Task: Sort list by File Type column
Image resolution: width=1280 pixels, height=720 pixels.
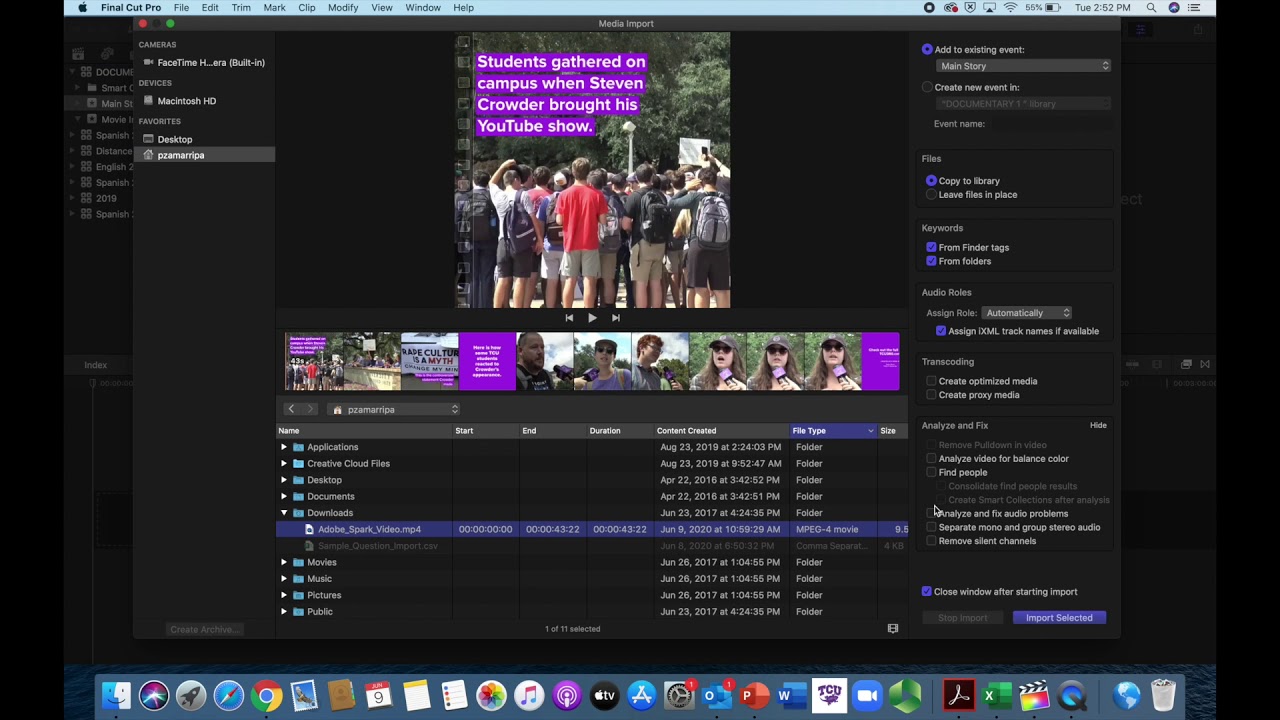Action: (x=832, y=431)
